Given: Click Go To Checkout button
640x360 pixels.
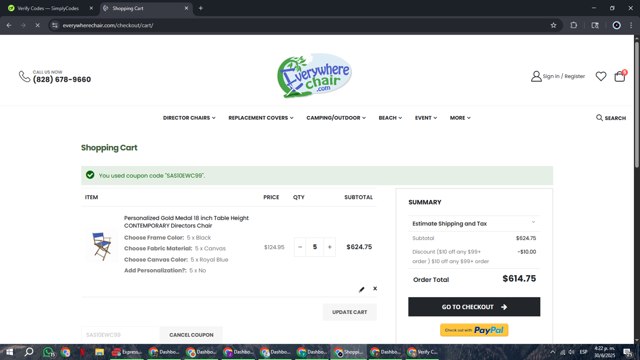Looking at the screenshot, I should (474, 307).
